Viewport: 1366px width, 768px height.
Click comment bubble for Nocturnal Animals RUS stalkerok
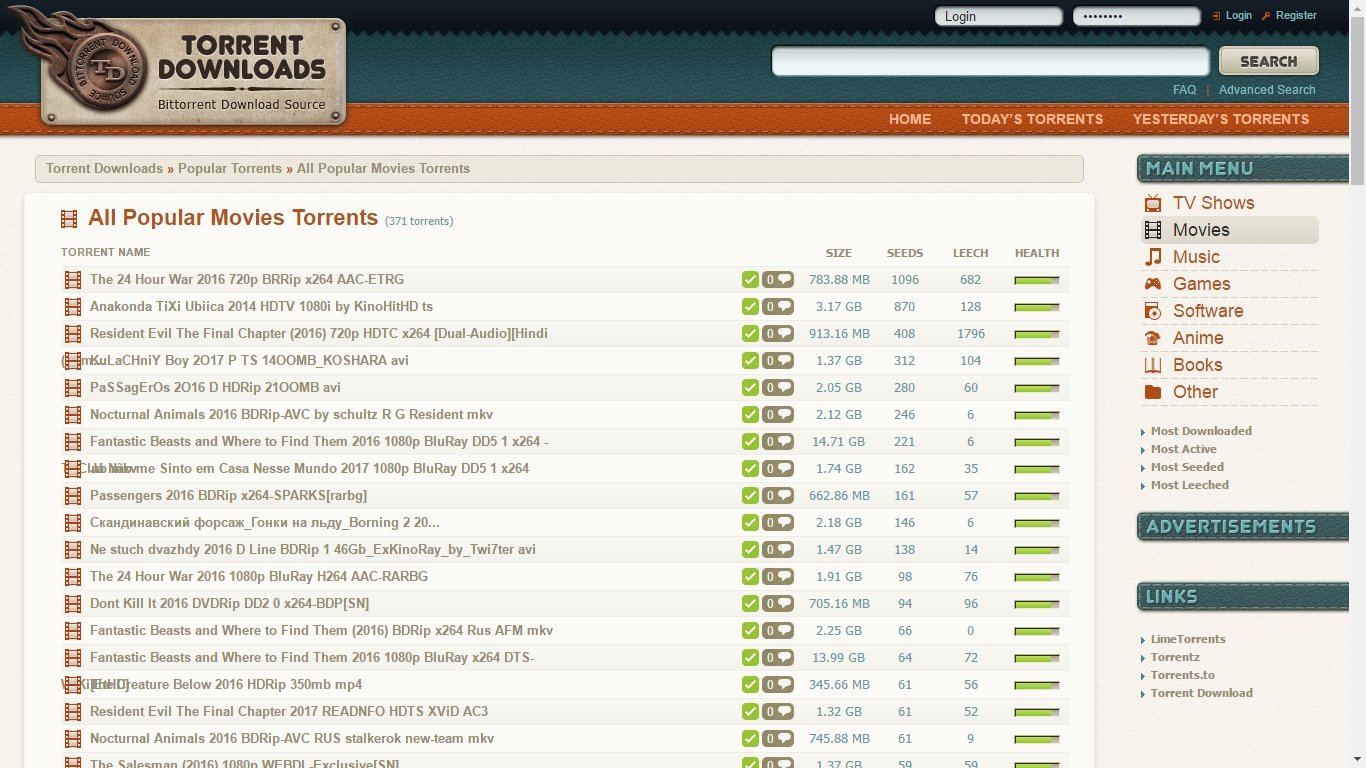[778, 739]
